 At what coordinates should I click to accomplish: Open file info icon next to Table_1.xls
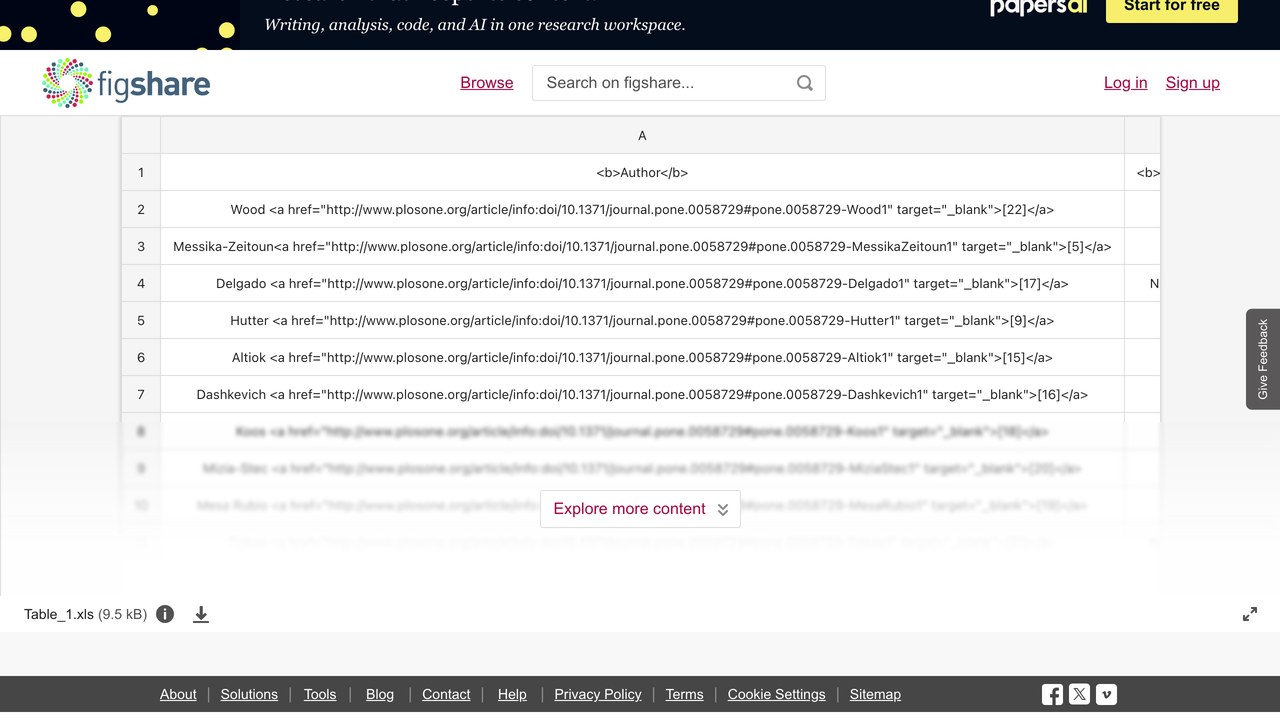point(165,614)
